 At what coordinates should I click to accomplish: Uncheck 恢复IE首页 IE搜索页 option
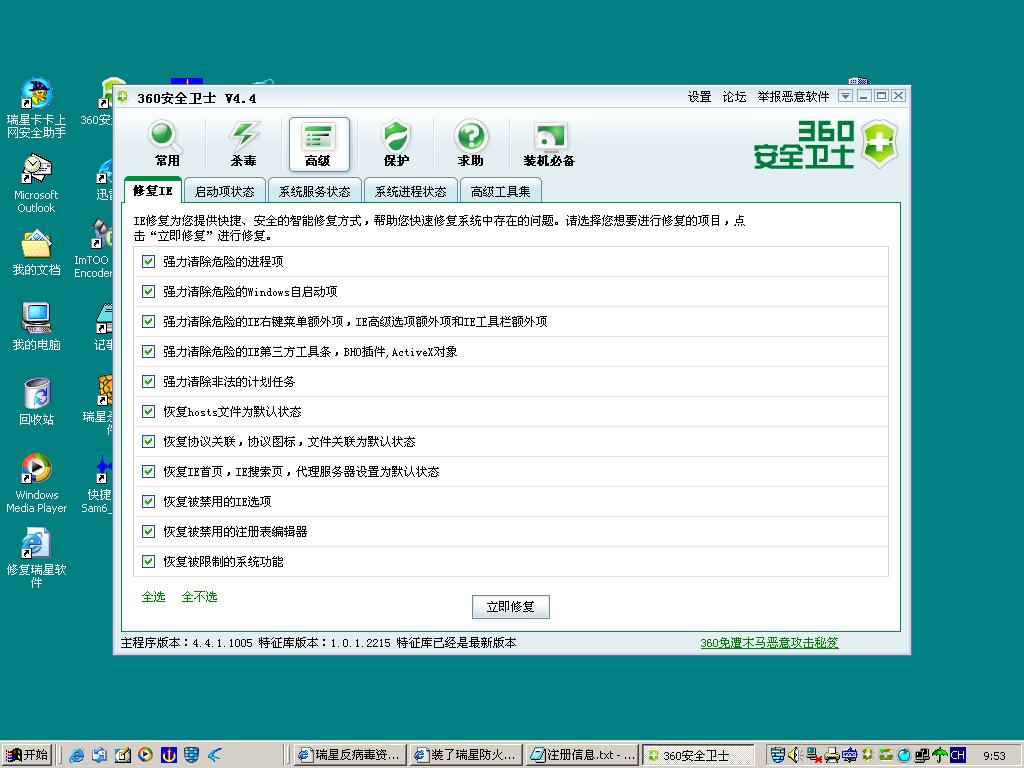(148, 472)
